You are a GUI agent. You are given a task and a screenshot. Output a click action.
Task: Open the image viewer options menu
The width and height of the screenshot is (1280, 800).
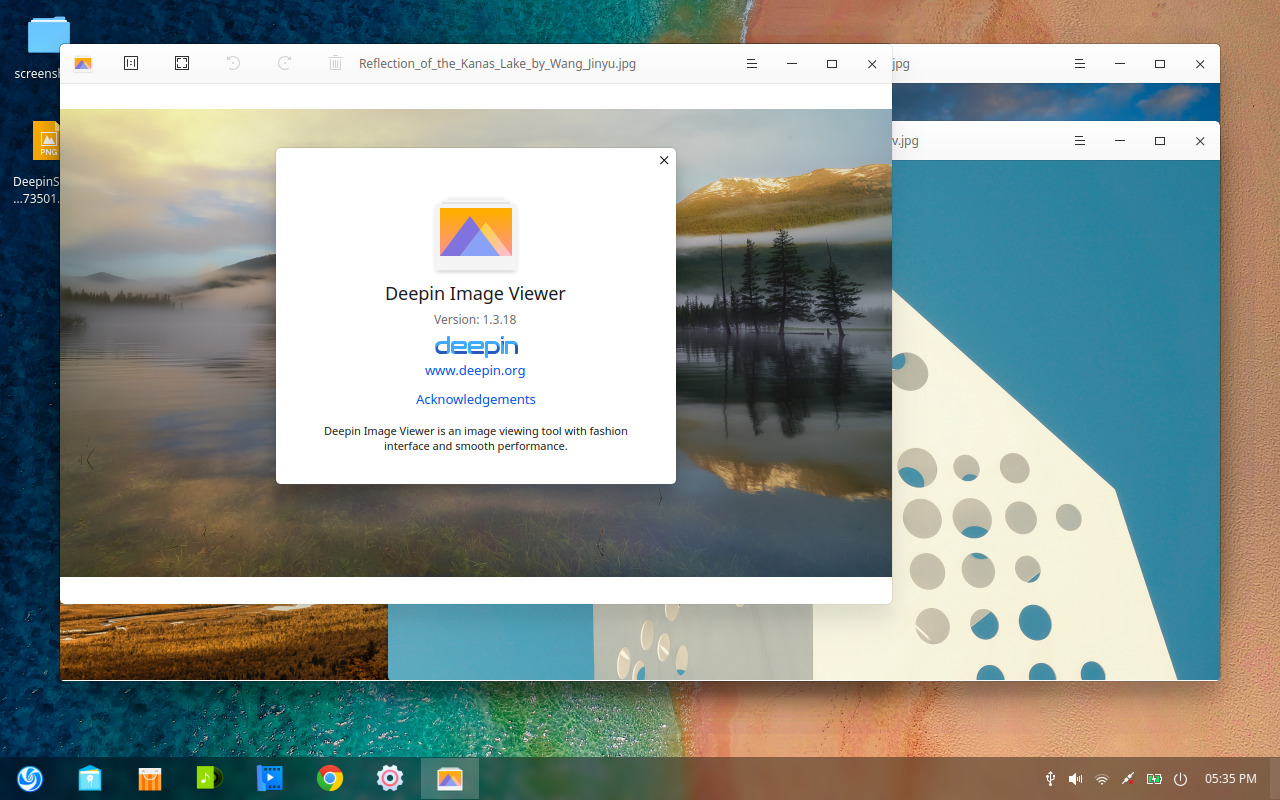(x=751, y=63)
